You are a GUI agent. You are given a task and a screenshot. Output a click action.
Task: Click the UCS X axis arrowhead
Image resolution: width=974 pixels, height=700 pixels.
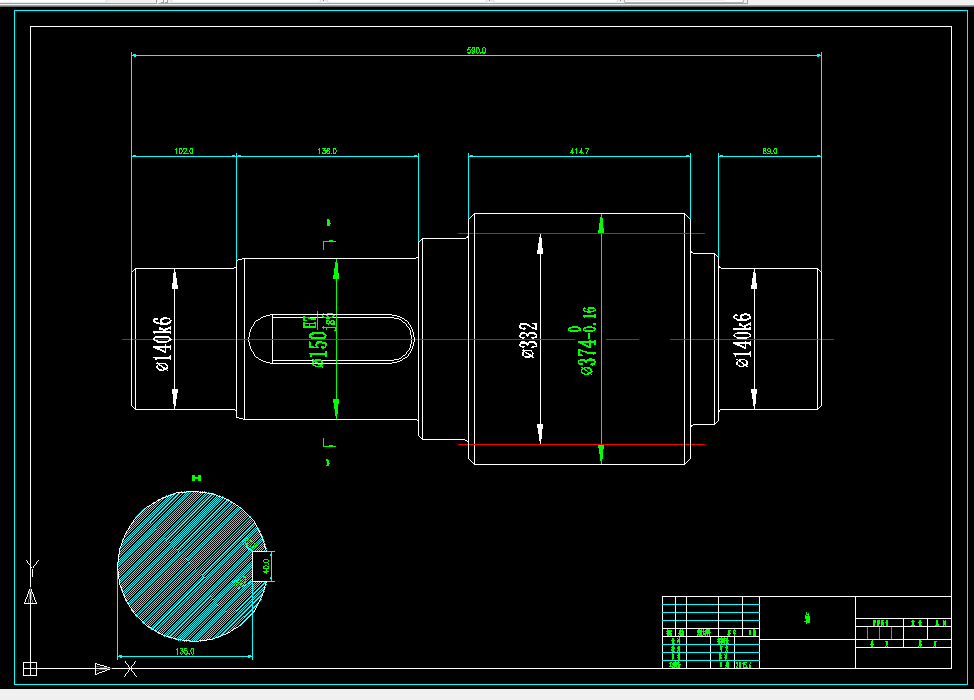click(102, 669)
